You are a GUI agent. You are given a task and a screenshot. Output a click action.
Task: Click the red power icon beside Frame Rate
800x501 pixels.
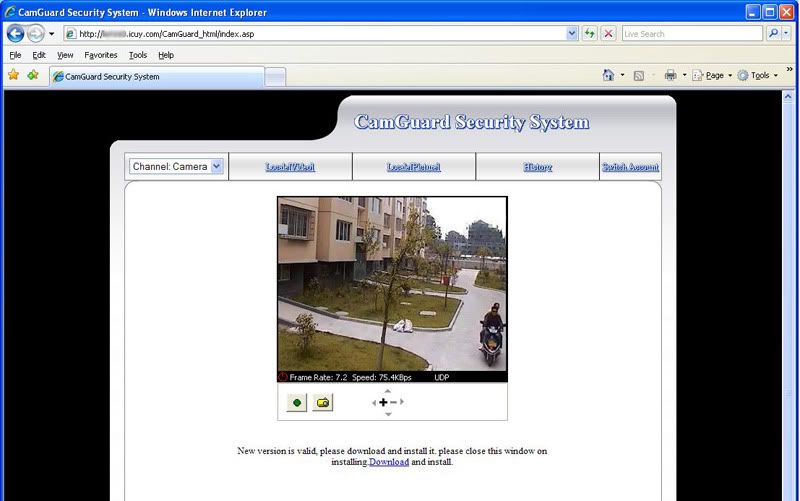(x=283, y=377)
